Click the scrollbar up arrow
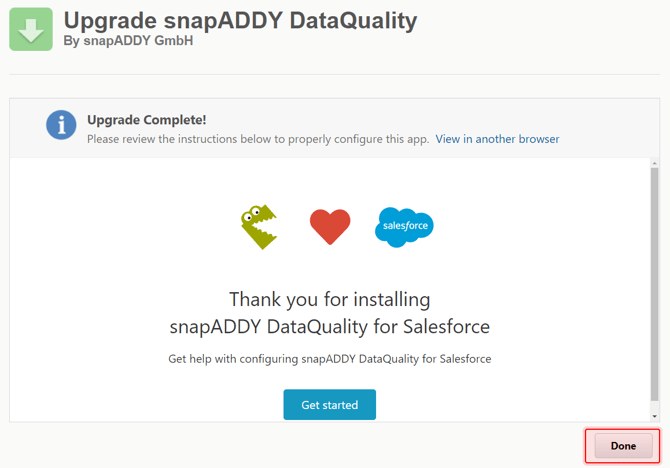This screenshot has width=670, height=468. coord(654,163)
